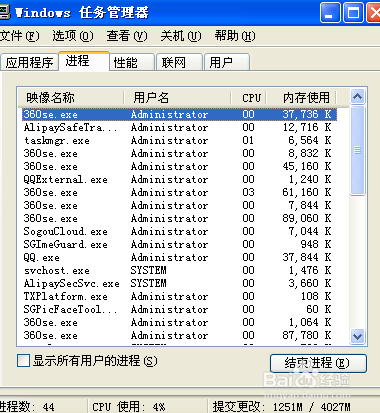The height and width of the screenshot is (413, 380).
Task: Select the AlipaySecSvc.exe process
Action: (x=179, y=283)
